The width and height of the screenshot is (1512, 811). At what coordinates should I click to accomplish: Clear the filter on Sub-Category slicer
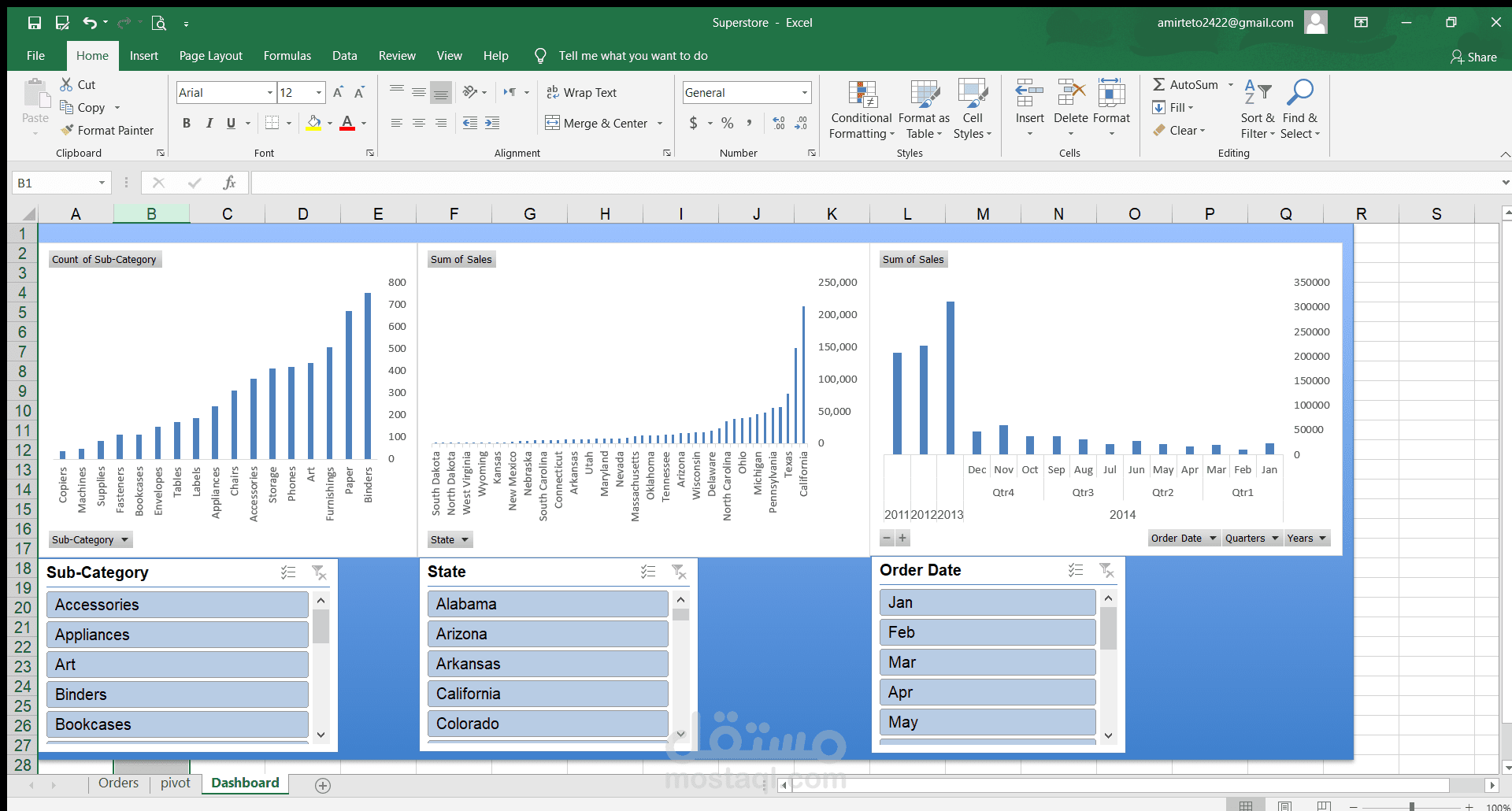319,572
